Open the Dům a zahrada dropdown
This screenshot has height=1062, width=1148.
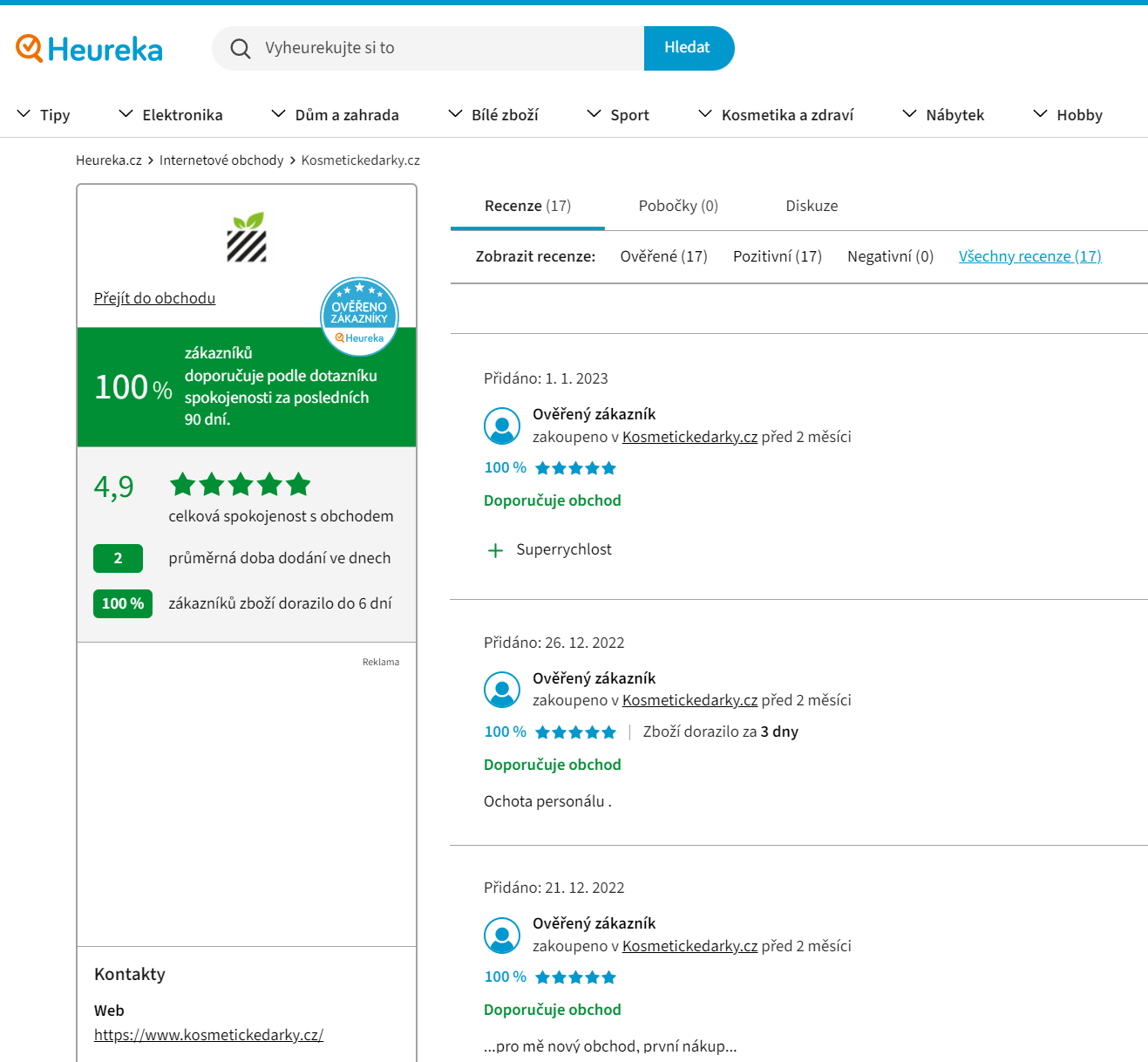click(335, 114)
